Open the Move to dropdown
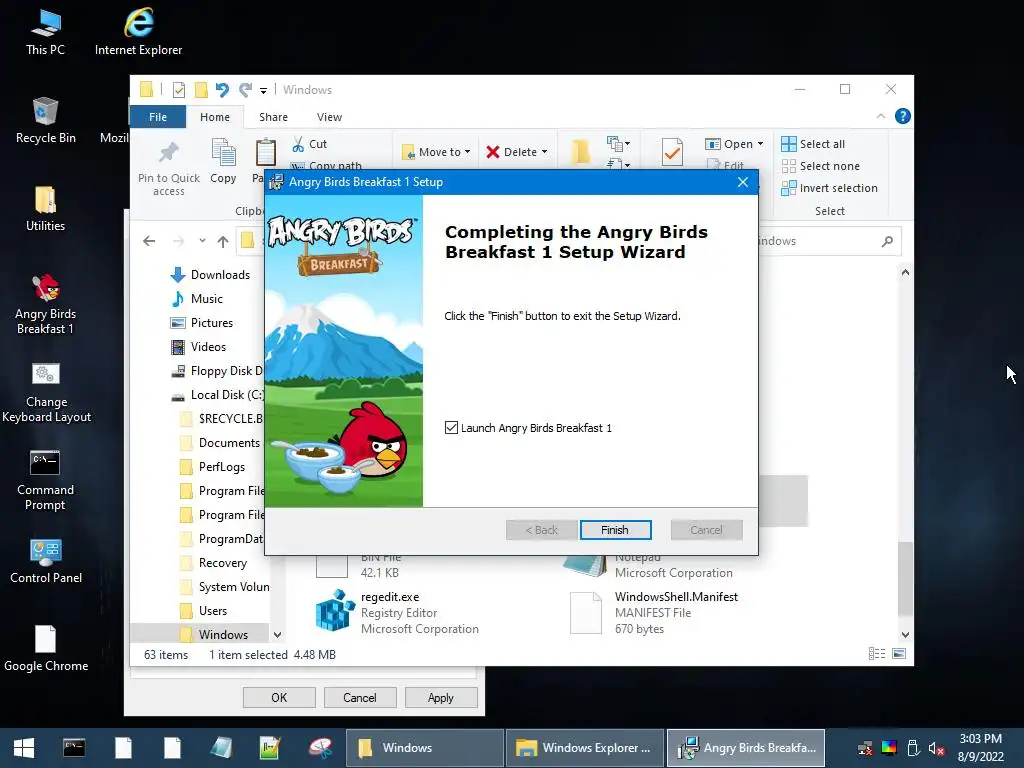Image resolution: width=1024 pixels, height=768 pixels. click(x=436, y=152)
